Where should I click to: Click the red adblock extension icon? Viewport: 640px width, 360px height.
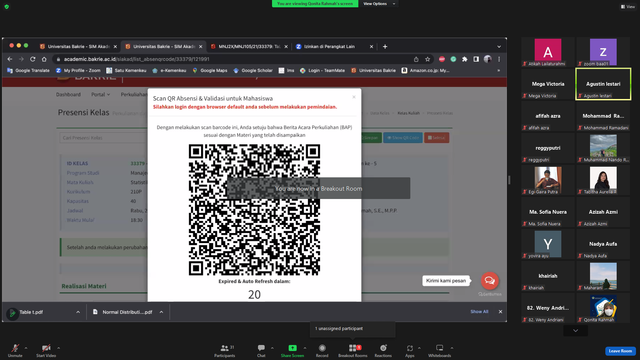tap(442, 59)
